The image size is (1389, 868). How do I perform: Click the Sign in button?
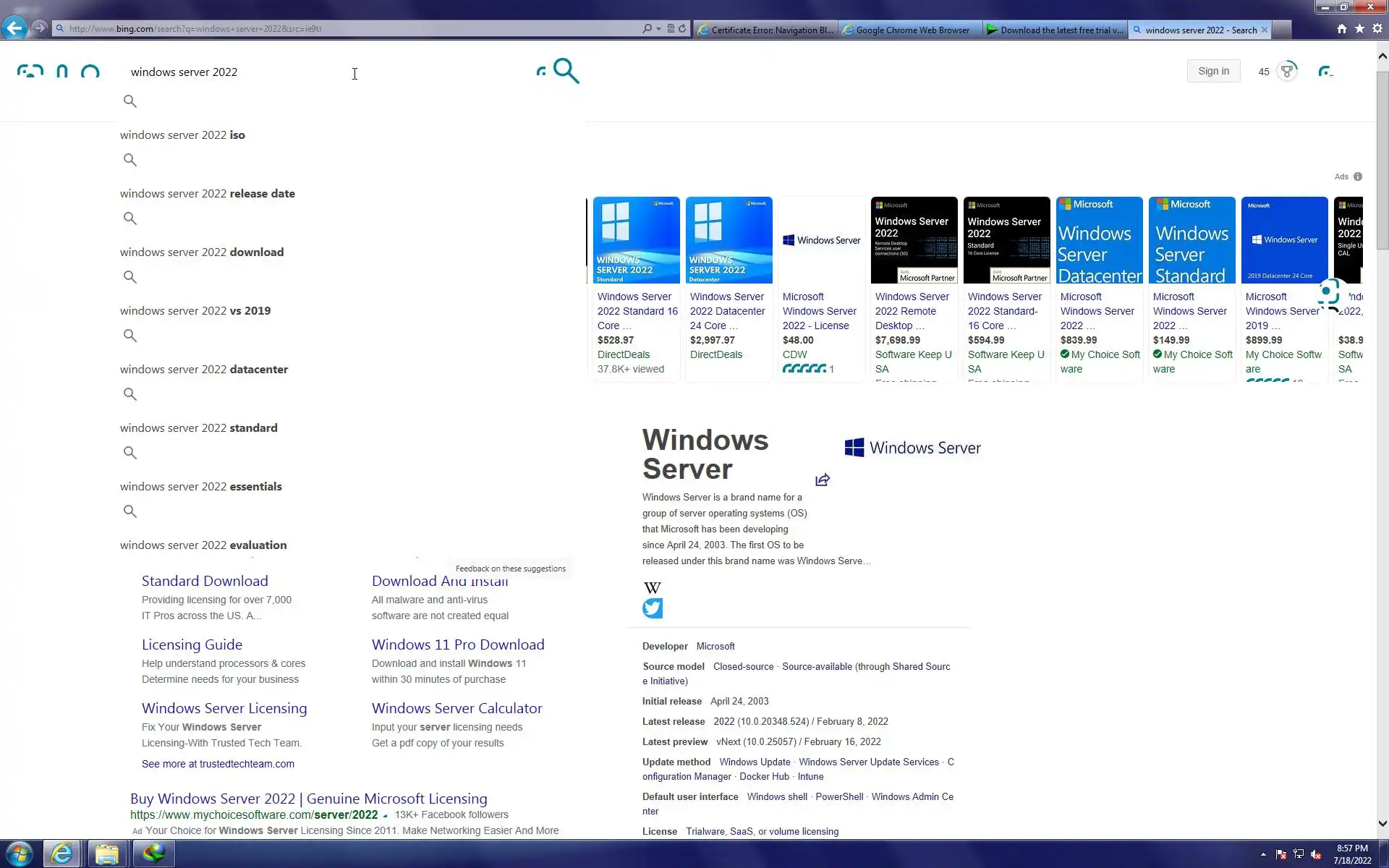(1213, 71)
